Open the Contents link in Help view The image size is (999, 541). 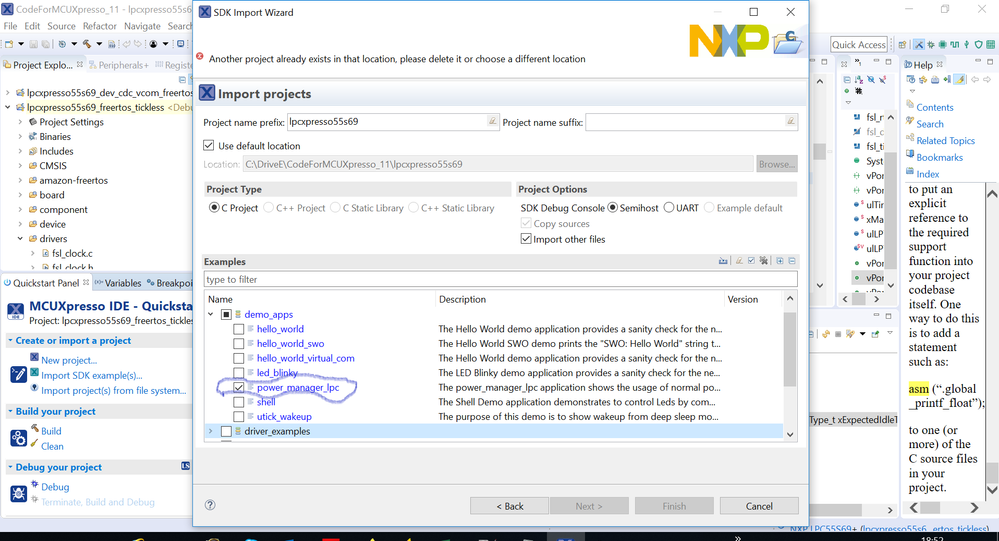click(x=935, y=108)
